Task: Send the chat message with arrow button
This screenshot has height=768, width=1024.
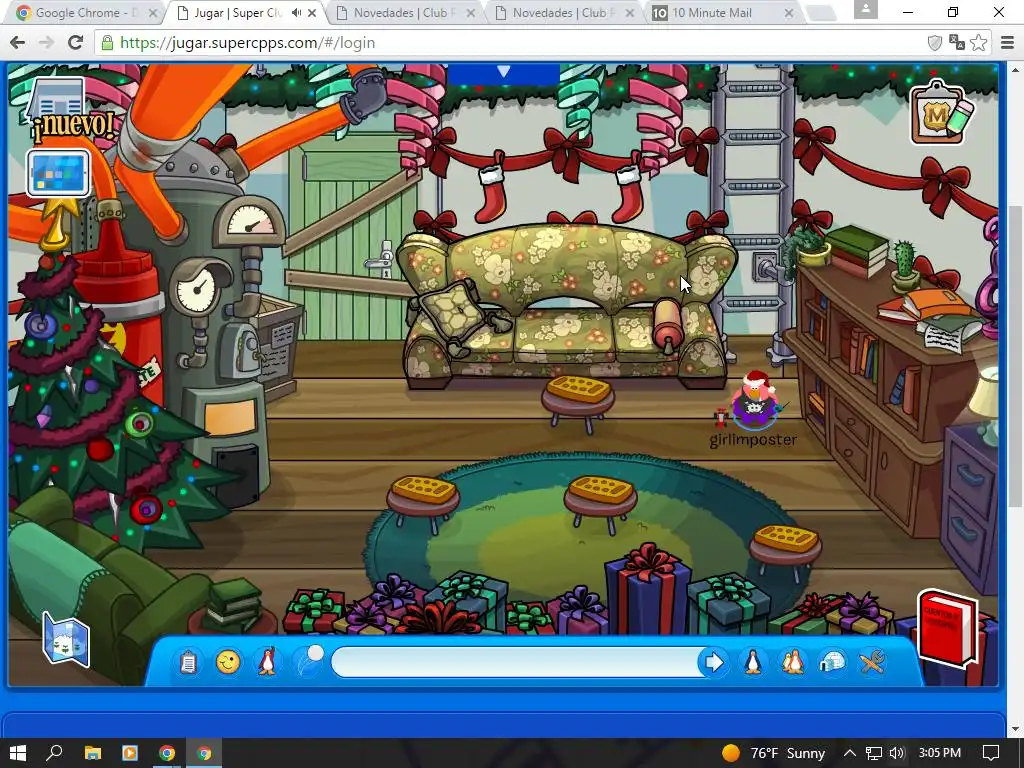Action: pos(713,662)
